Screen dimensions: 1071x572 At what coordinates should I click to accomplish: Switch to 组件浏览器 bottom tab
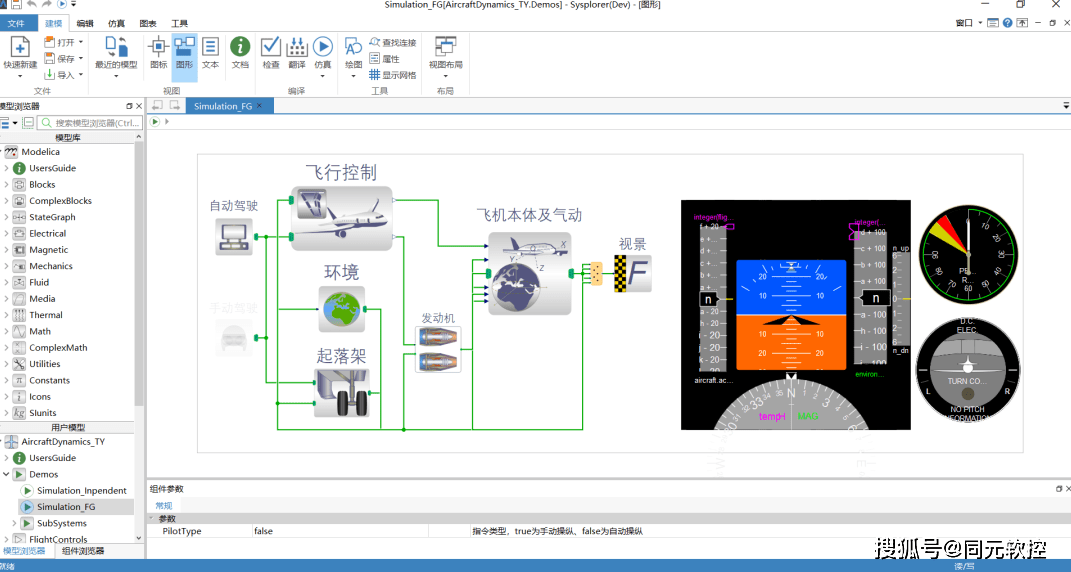83,551
